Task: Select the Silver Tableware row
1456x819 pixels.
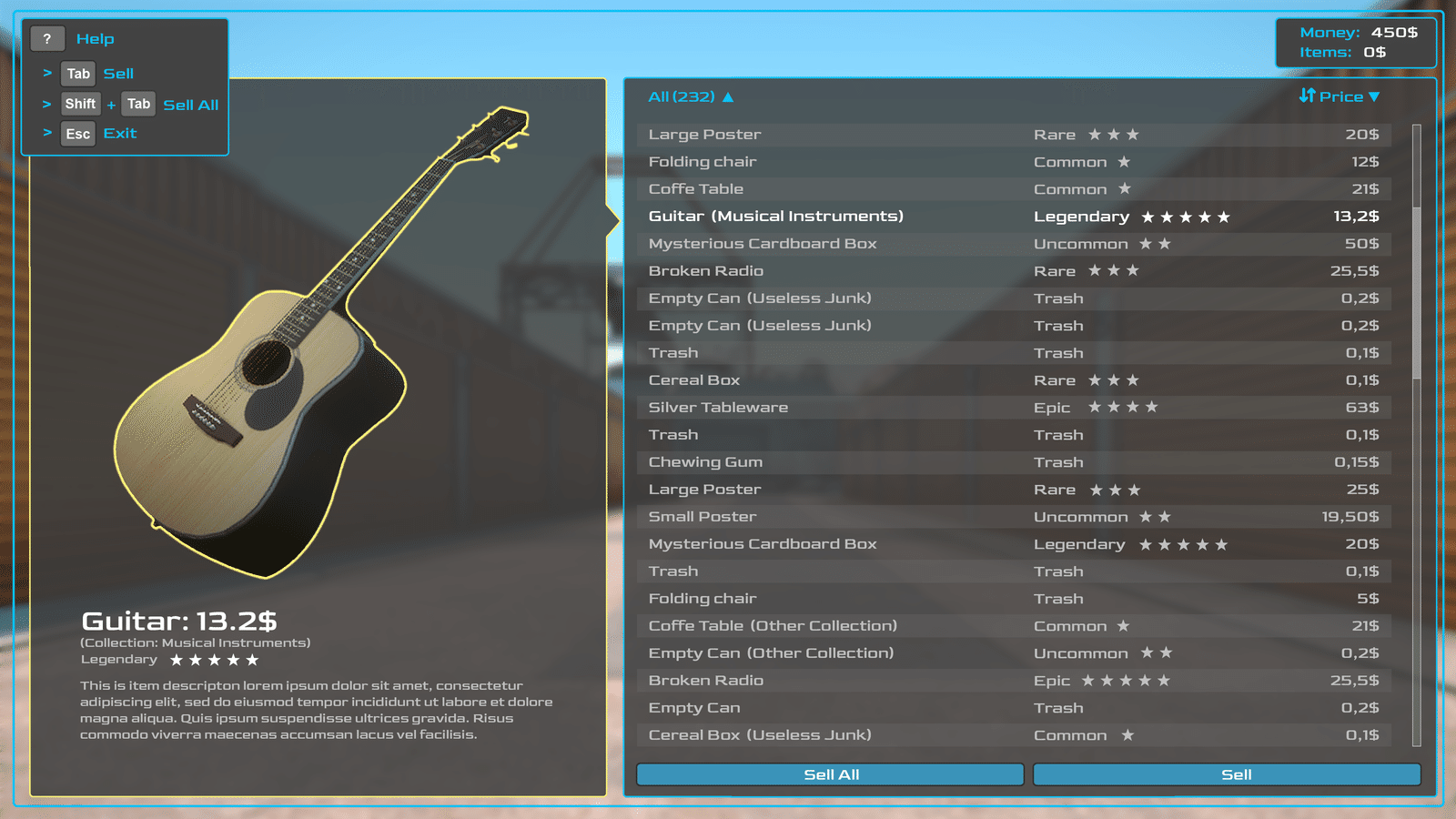Action: coord(1014,407)
